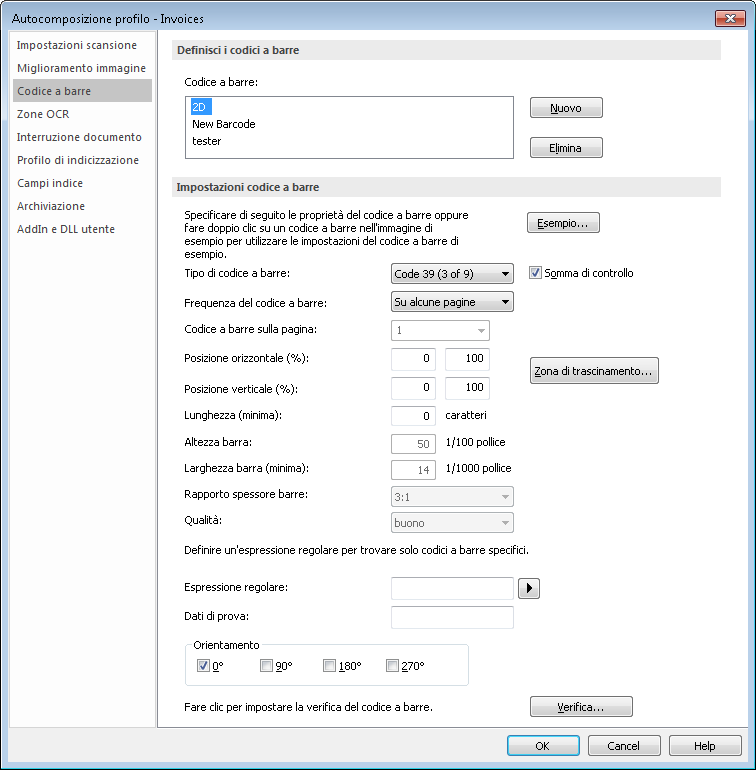Check the 270° orientation option
The image size is (756, 770).
pos(393,666)
